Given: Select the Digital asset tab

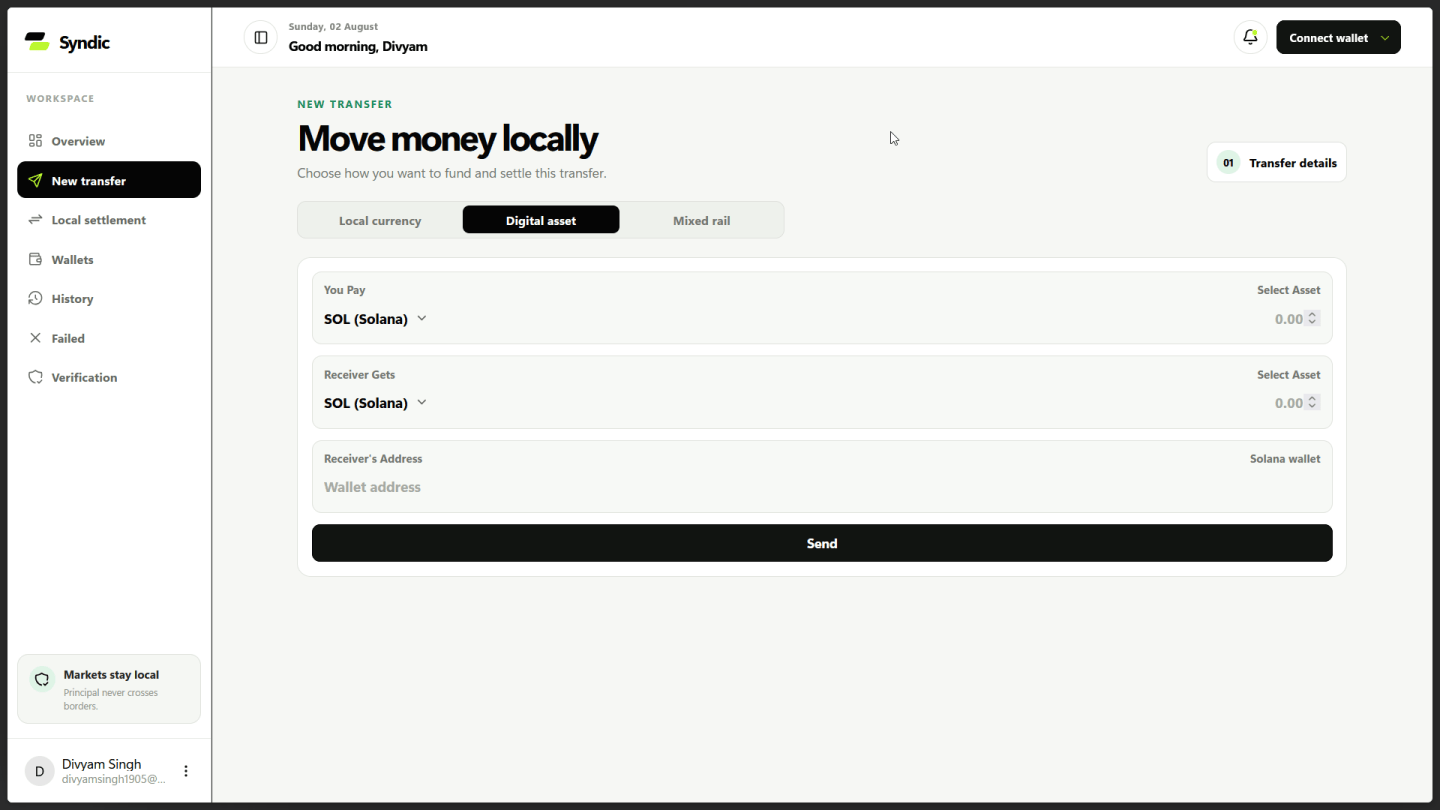Looking at the screenshot, I should coord(541,220).
